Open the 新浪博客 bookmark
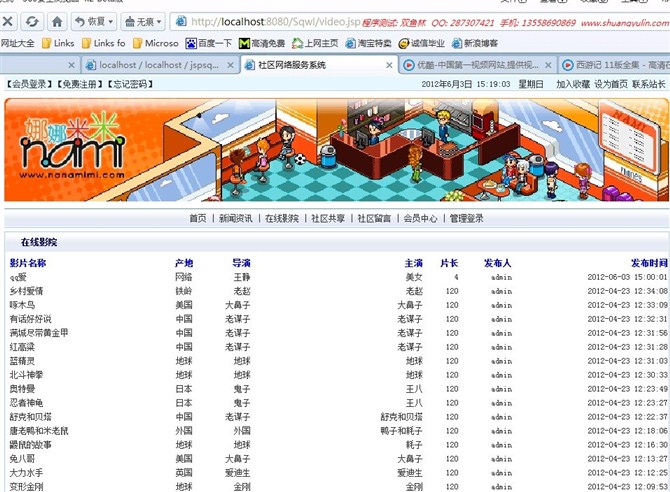 pos(475,43)
